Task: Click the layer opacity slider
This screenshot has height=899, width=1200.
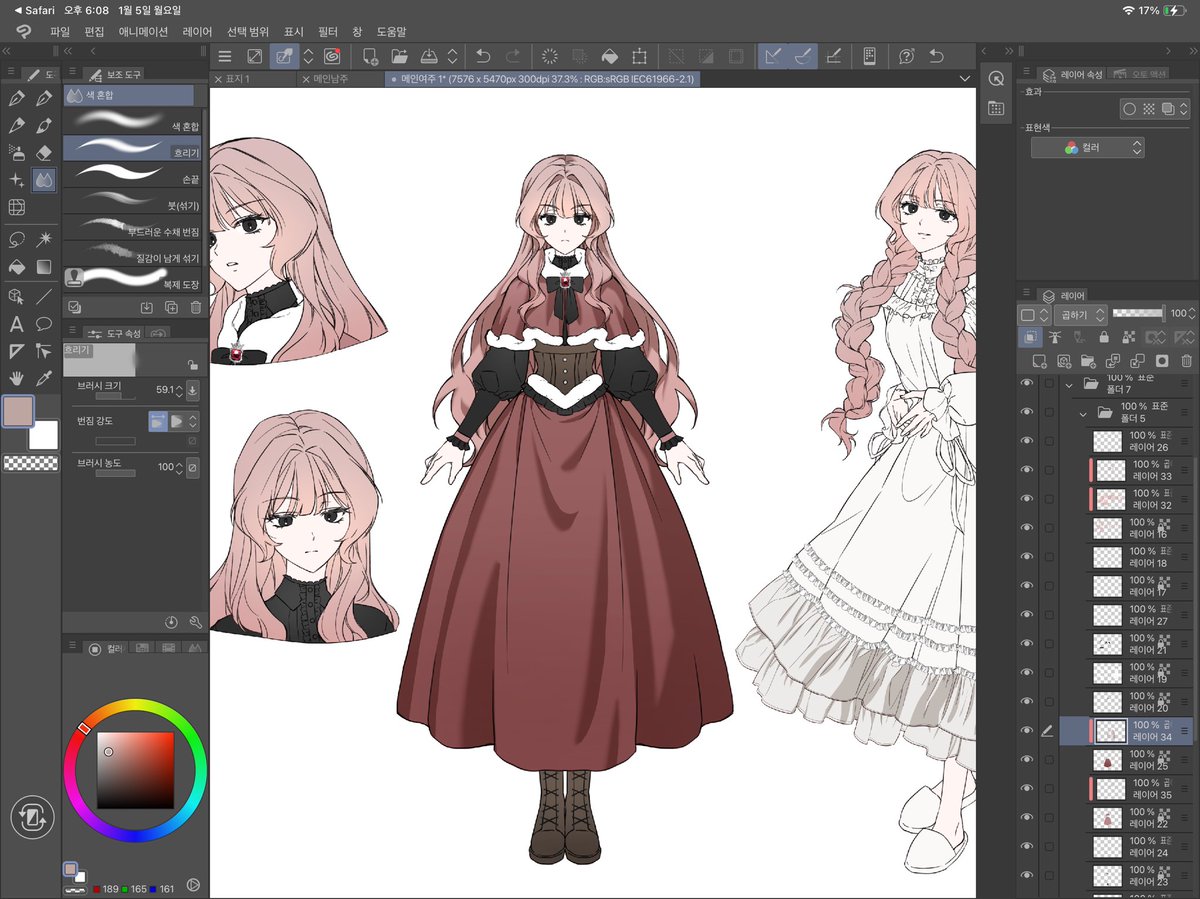Action: [x=1139, y=314]
